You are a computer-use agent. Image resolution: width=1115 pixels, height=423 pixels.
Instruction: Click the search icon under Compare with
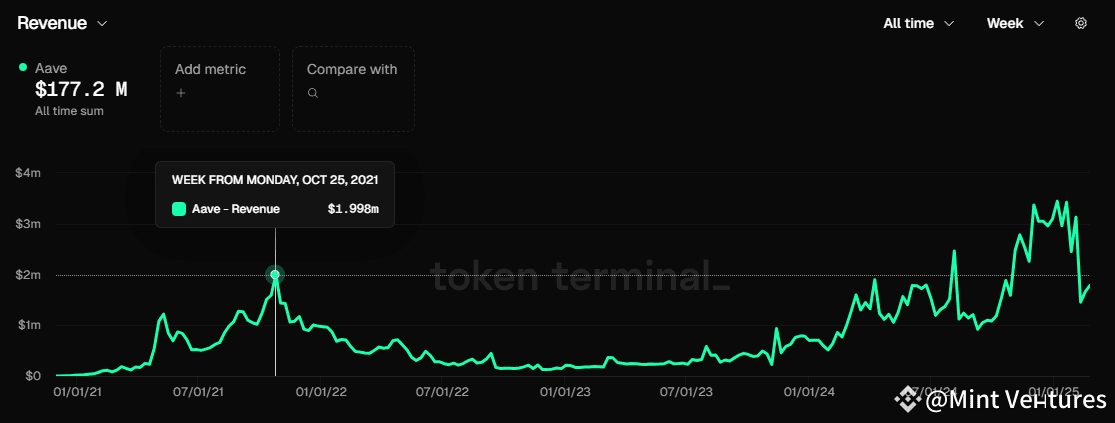click(x=313, y=93)
